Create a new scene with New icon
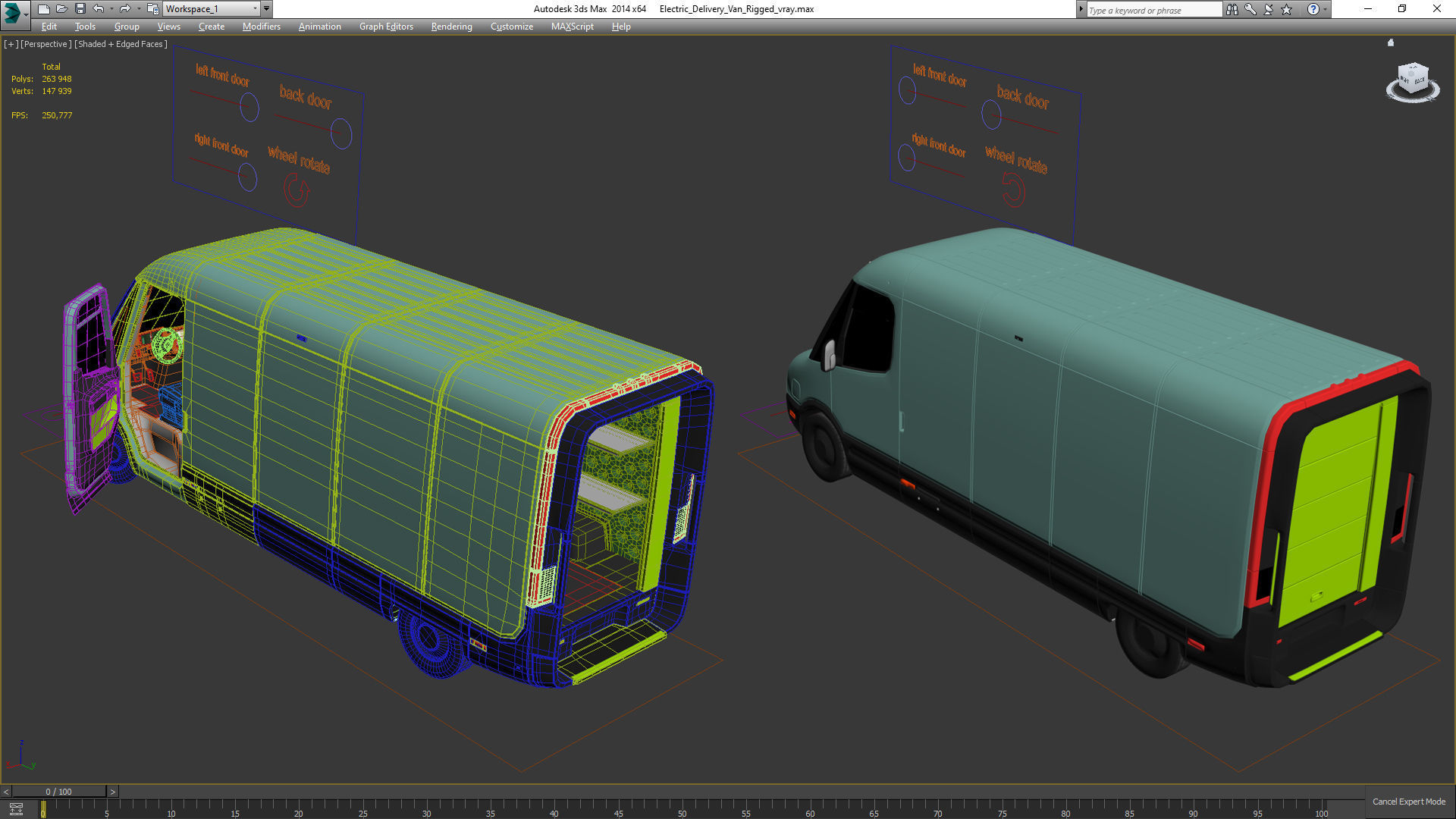Viewport: 1456px width, 819px height. [43, 9]
